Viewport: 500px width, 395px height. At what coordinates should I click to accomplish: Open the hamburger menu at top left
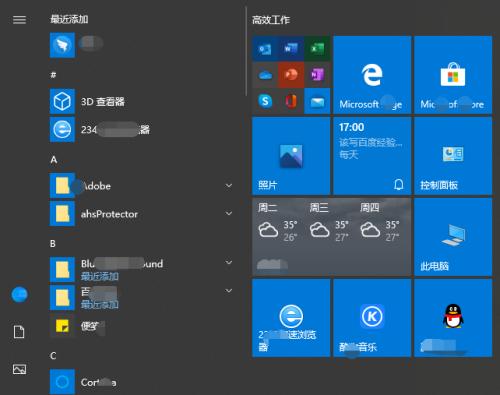19,20
